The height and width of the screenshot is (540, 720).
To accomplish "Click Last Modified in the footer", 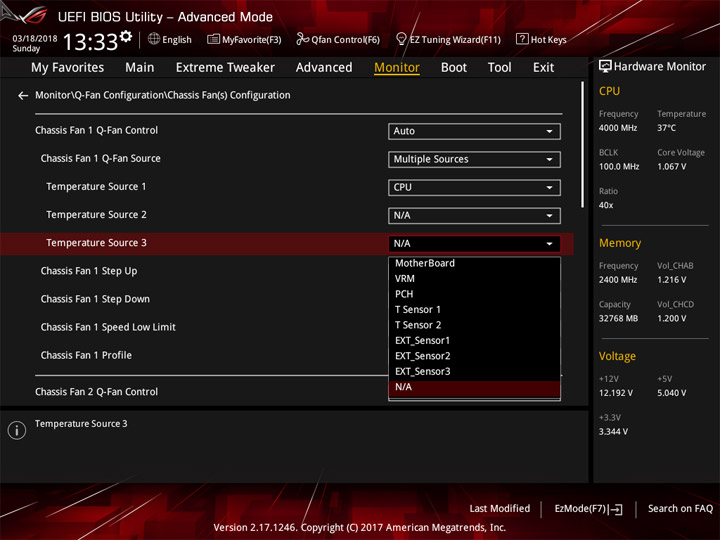I will click(x=499, y=509).
